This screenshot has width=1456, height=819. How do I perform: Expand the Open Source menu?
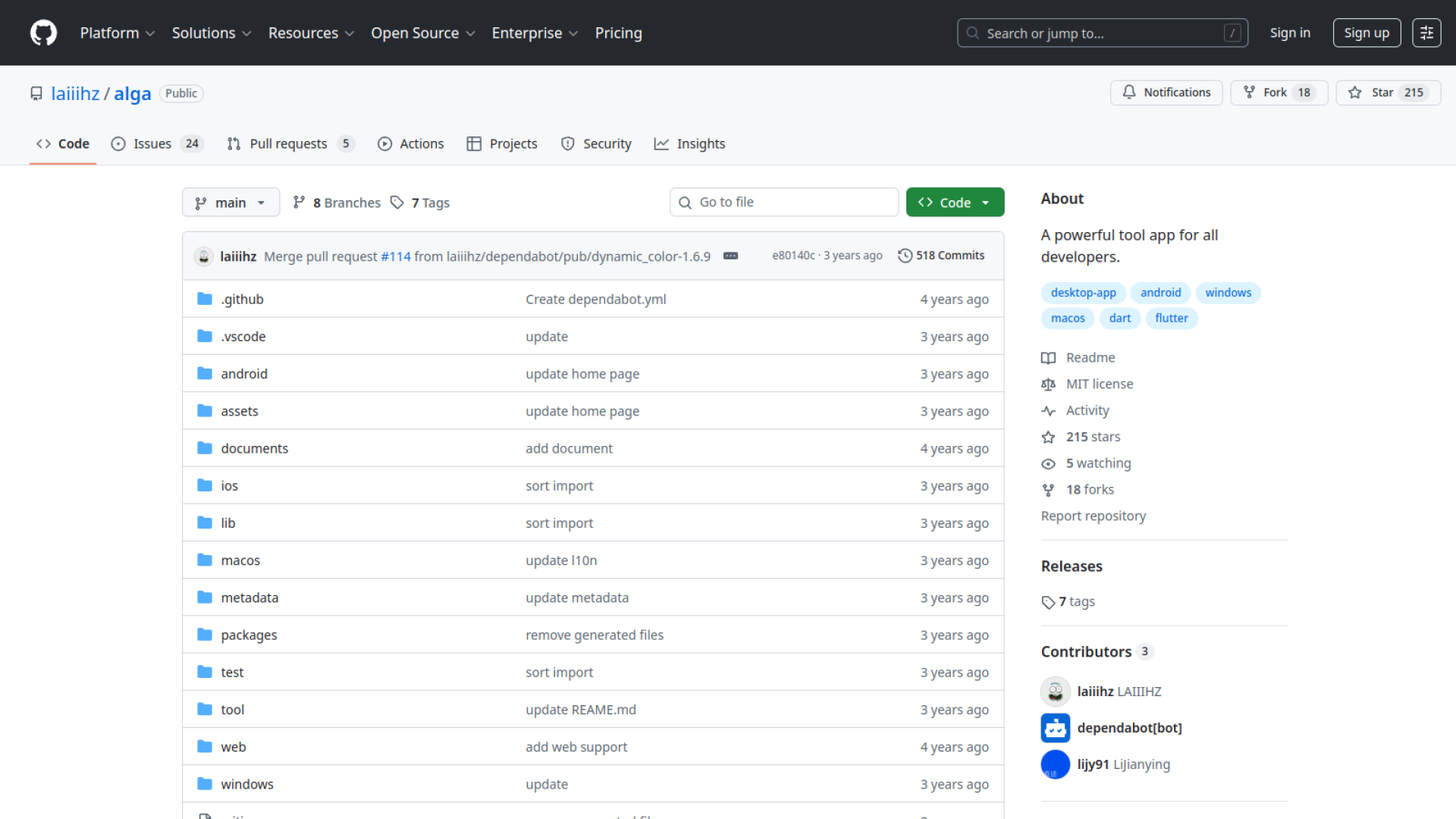pos(422,33)
